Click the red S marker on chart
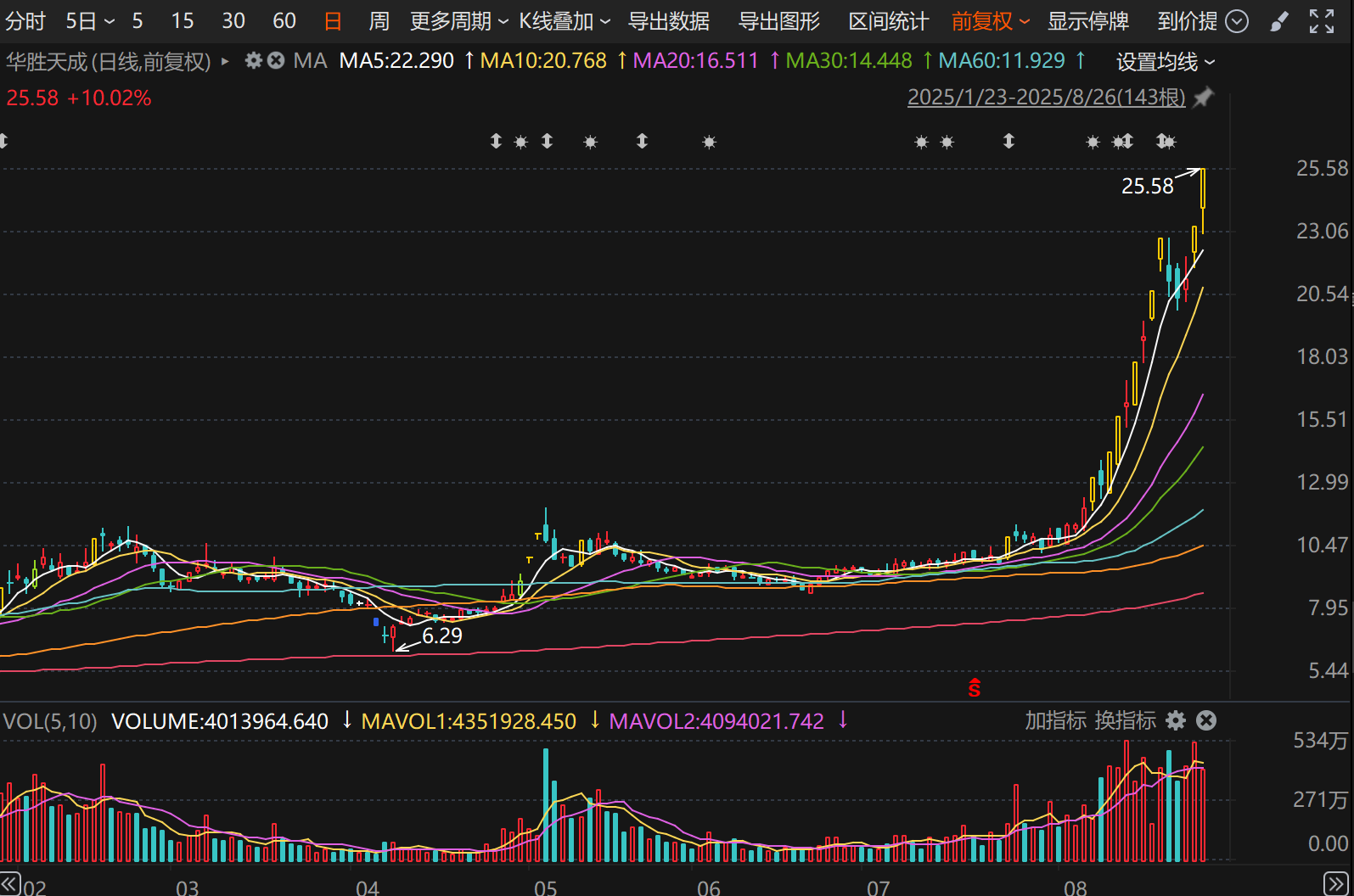The height and width of the screenshot is (896, 1354). (x=975, y=688)
